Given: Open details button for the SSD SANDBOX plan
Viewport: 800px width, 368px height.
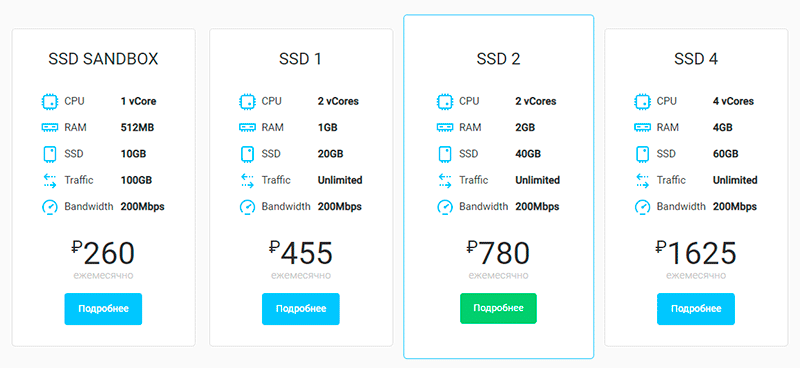Looking at the screenshot, I should (x=103, y=309).
